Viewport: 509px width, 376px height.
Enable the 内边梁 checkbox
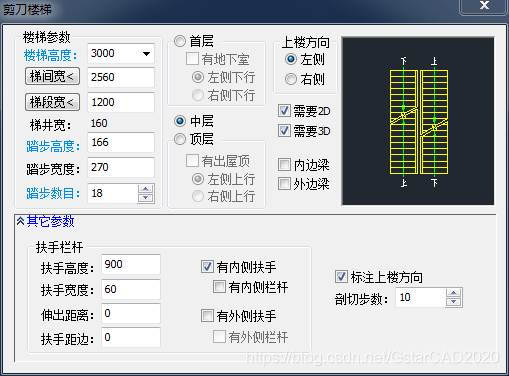pyautogui.click(x=284, y=164)
